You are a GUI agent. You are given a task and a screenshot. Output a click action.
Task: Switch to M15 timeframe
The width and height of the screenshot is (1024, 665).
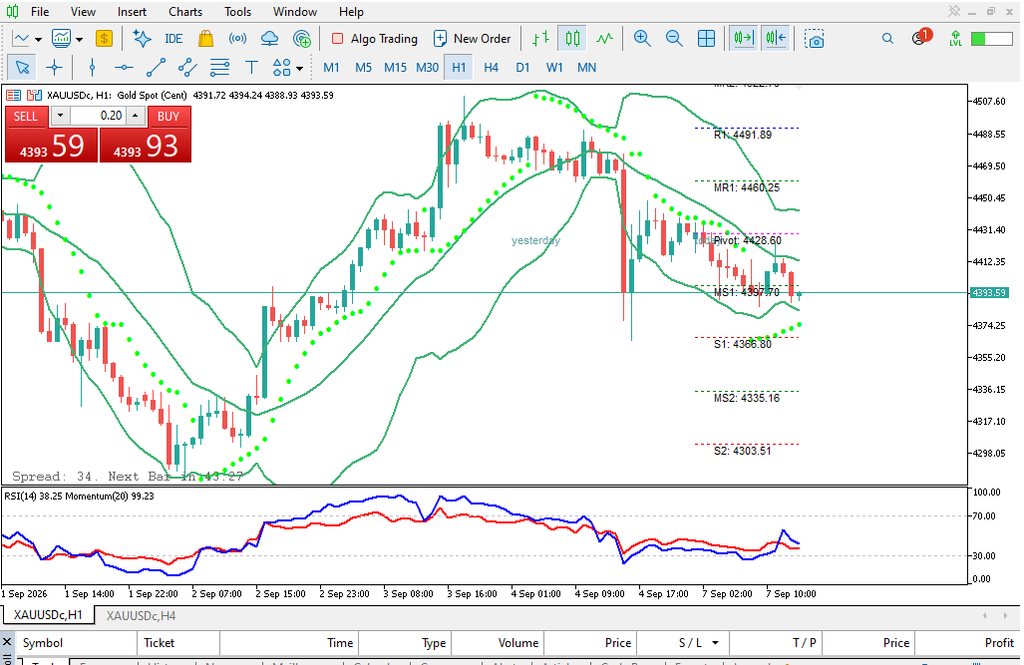coord(395,67)
